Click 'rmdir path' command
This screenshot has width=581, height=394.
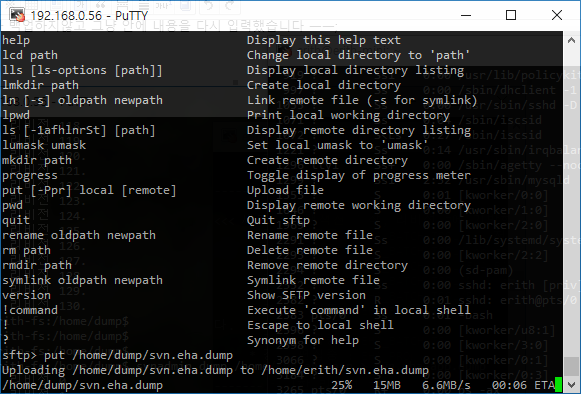[x=37, y=265]
